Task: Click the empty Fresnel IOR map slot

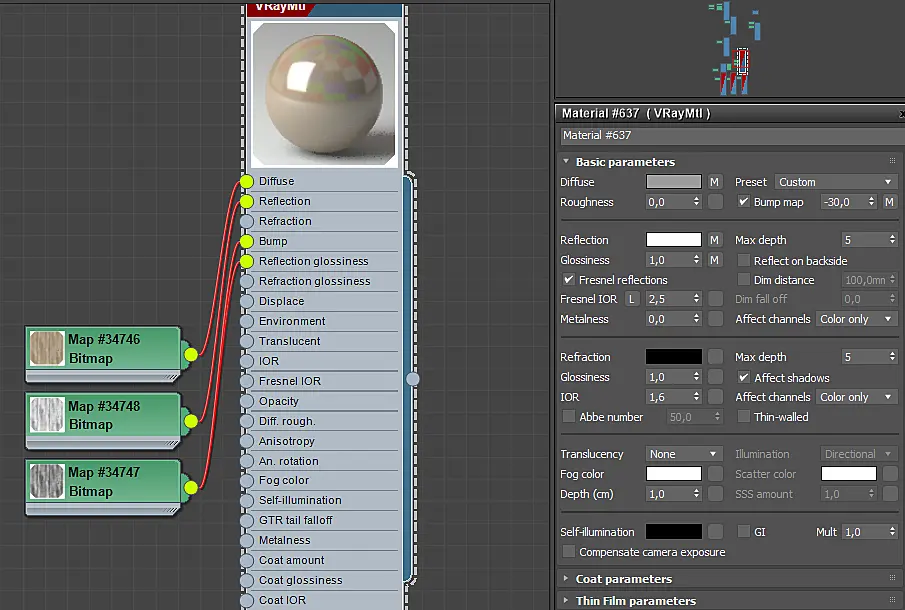Action: 715,299
